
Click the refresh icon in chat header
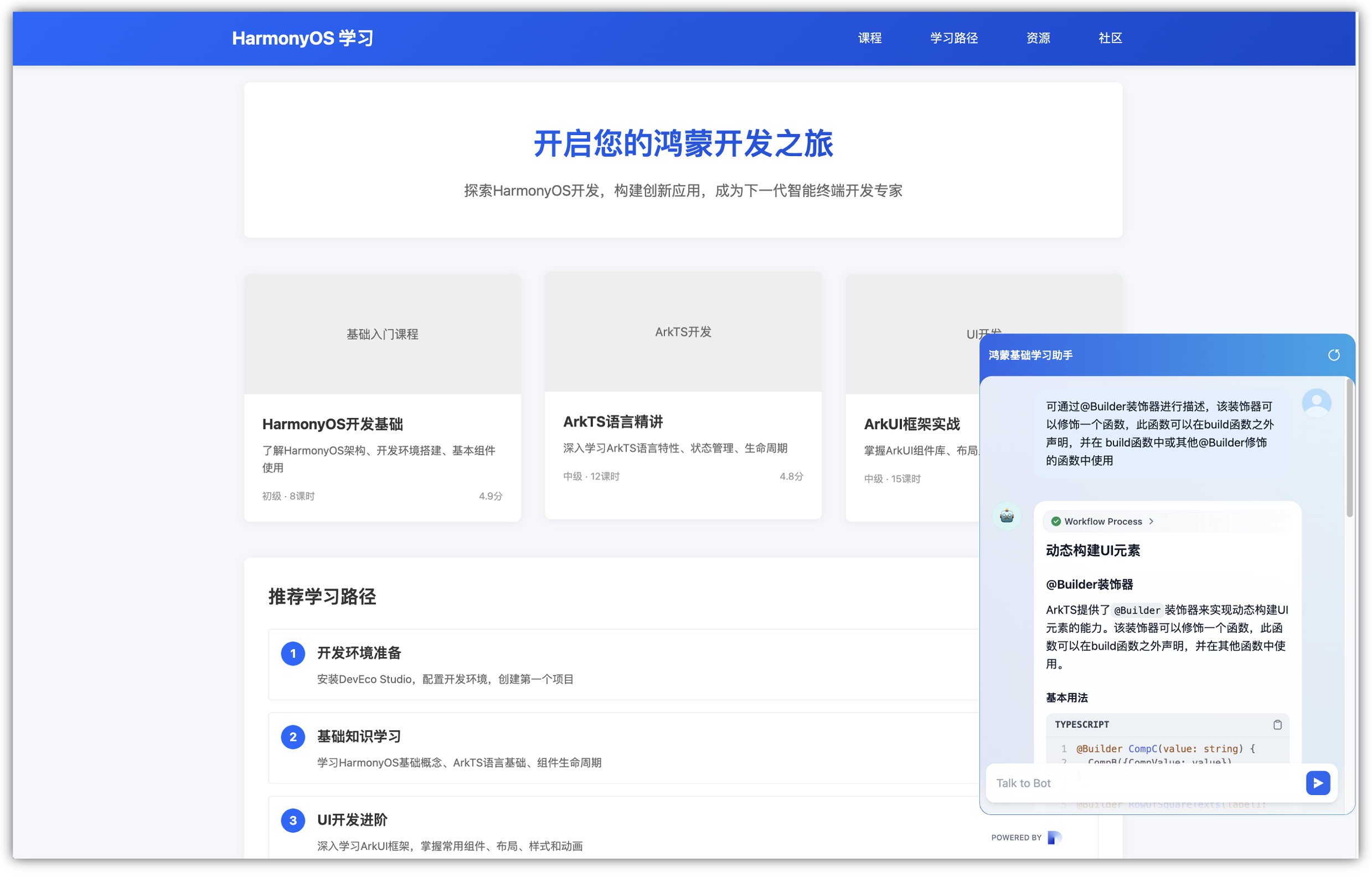(x=1334, y=355)
